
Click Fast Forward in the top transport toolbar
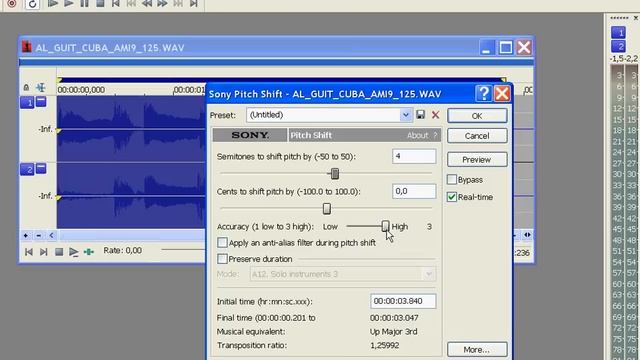[162, 4]
